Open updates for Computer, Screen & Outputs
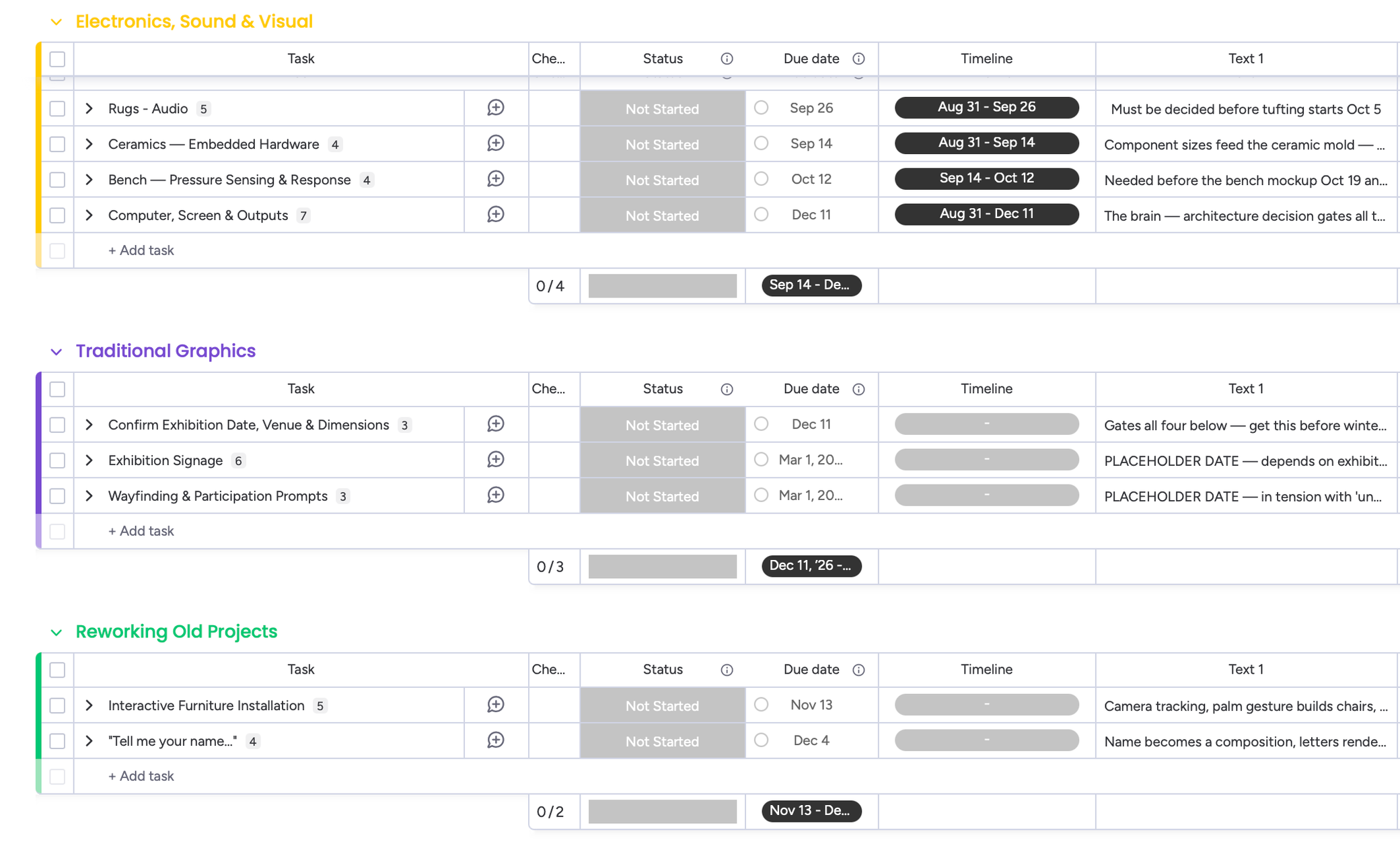Image resolution: width=1400 pixels, height=842 pixels. (496, 215)
